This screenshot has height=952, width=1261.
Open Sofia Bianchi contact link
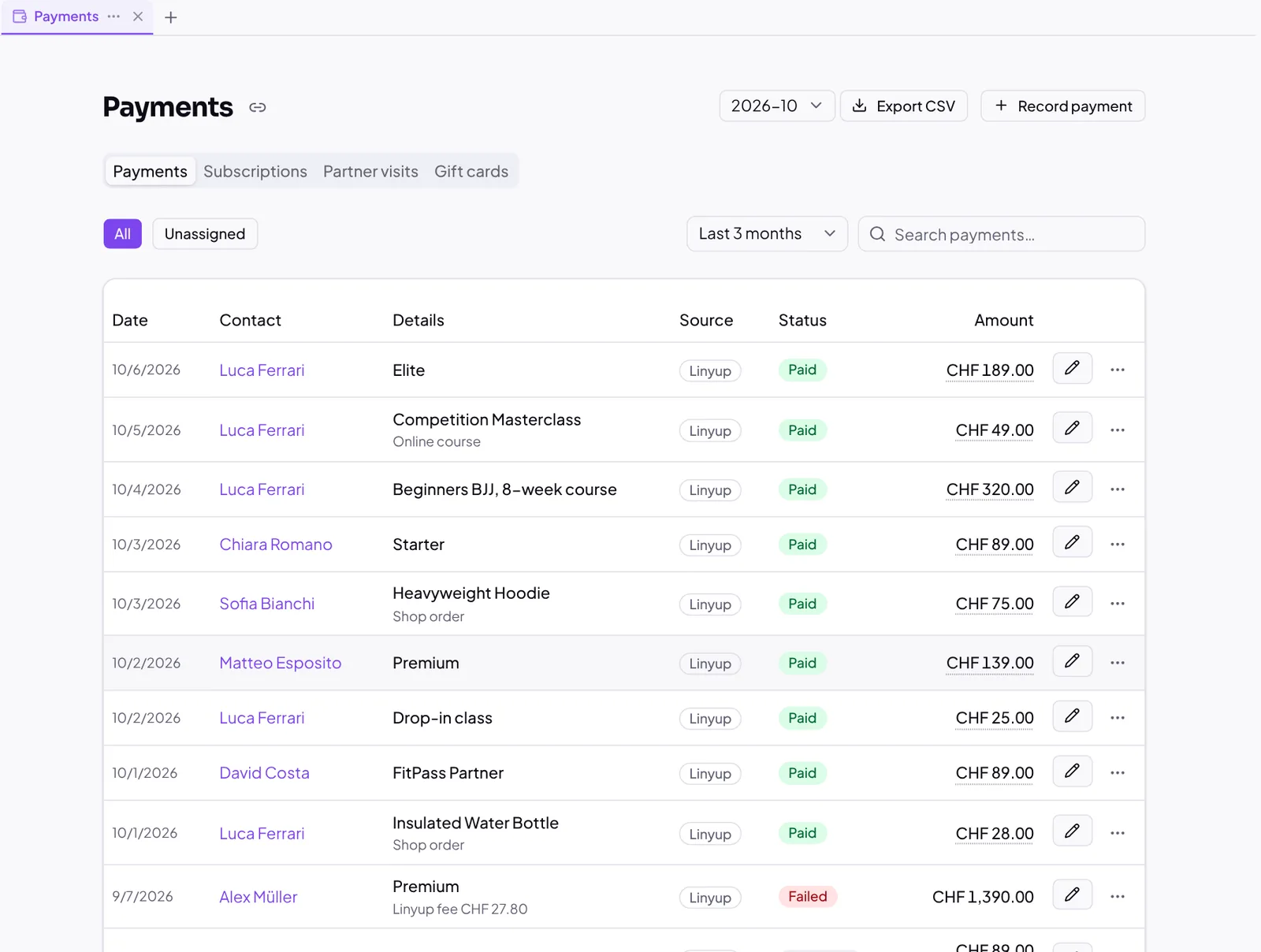pos(267,604)
